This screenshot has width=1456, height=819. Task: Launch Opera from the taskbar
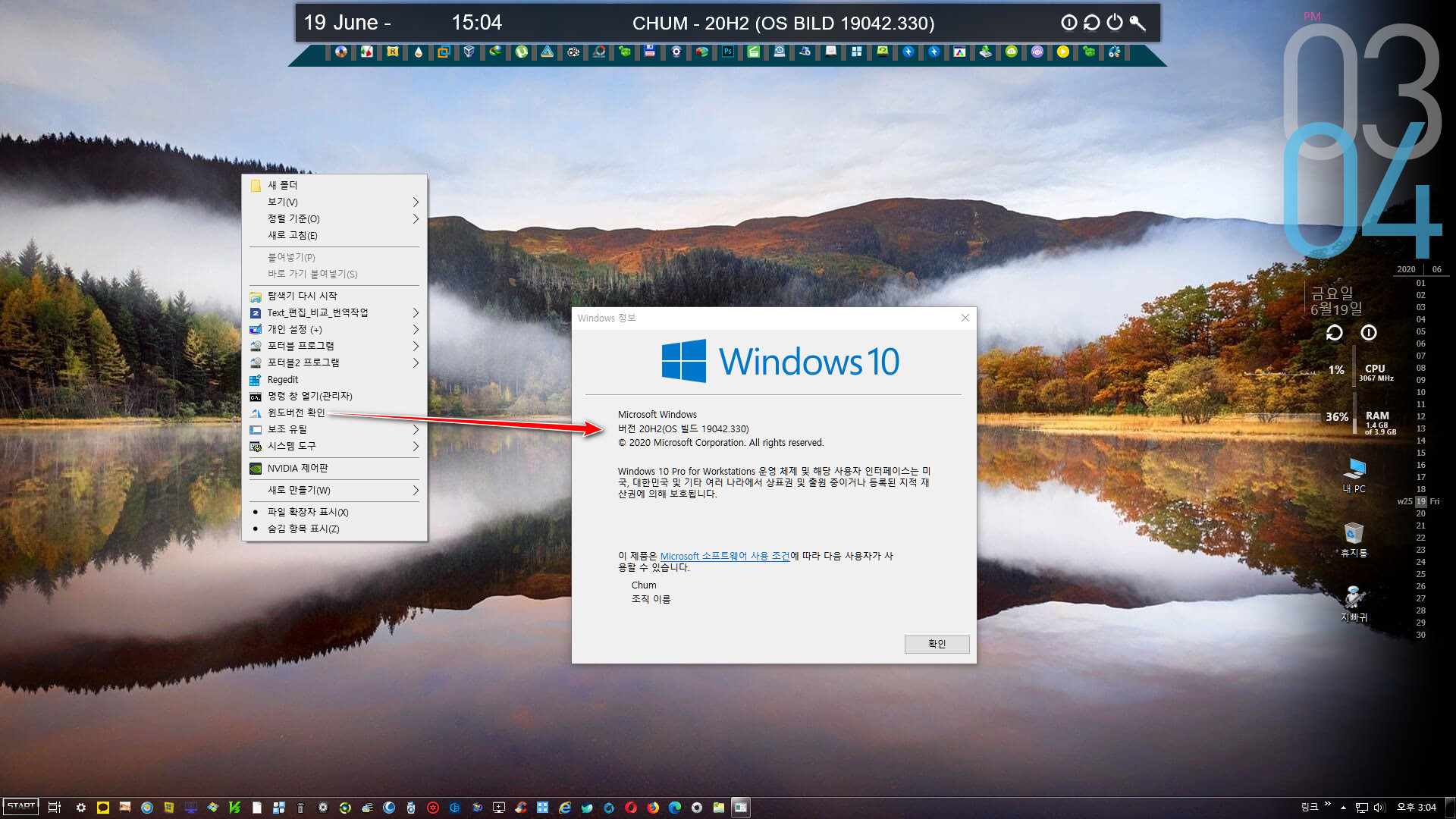click(631, 807)
